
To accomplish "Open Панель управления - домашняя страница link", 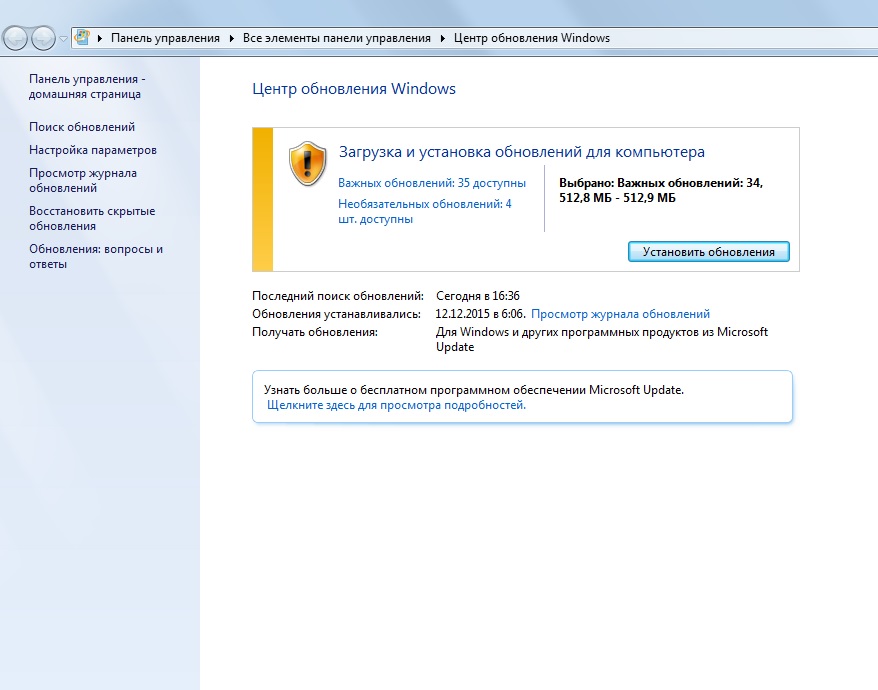I will pyautogui.click(x=87, y=86).
